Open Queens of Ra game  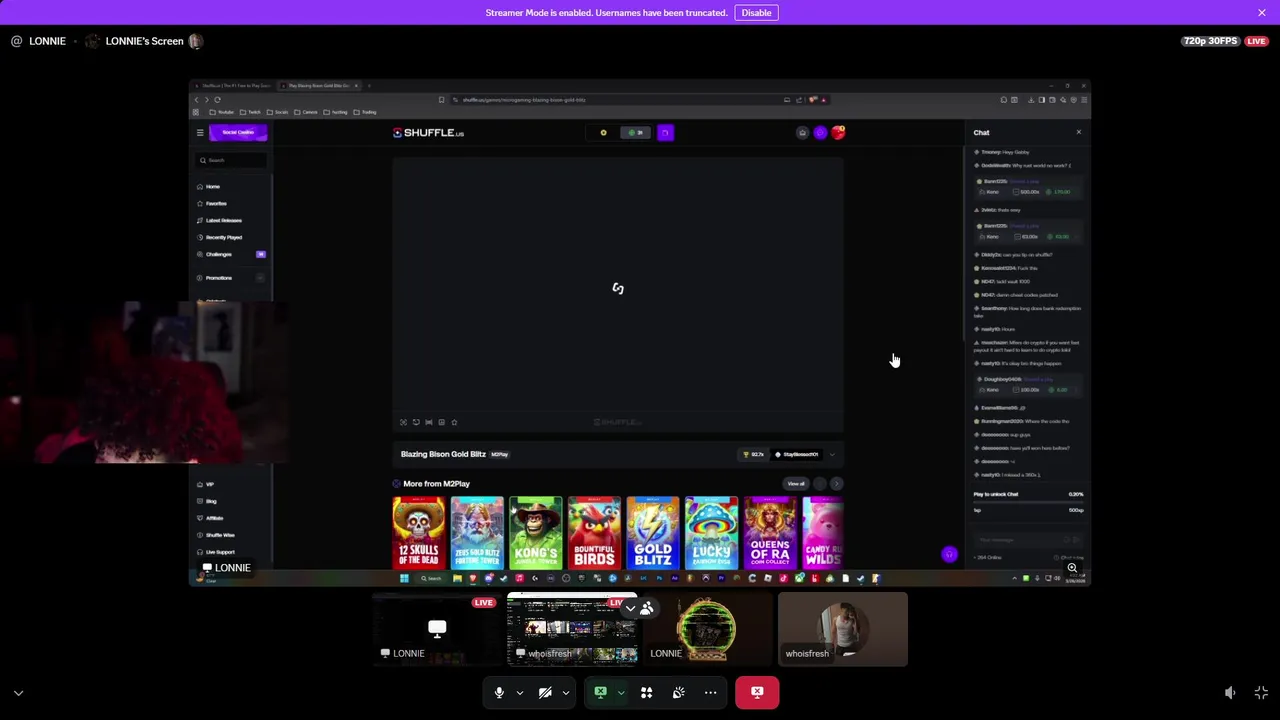(770, 532)
